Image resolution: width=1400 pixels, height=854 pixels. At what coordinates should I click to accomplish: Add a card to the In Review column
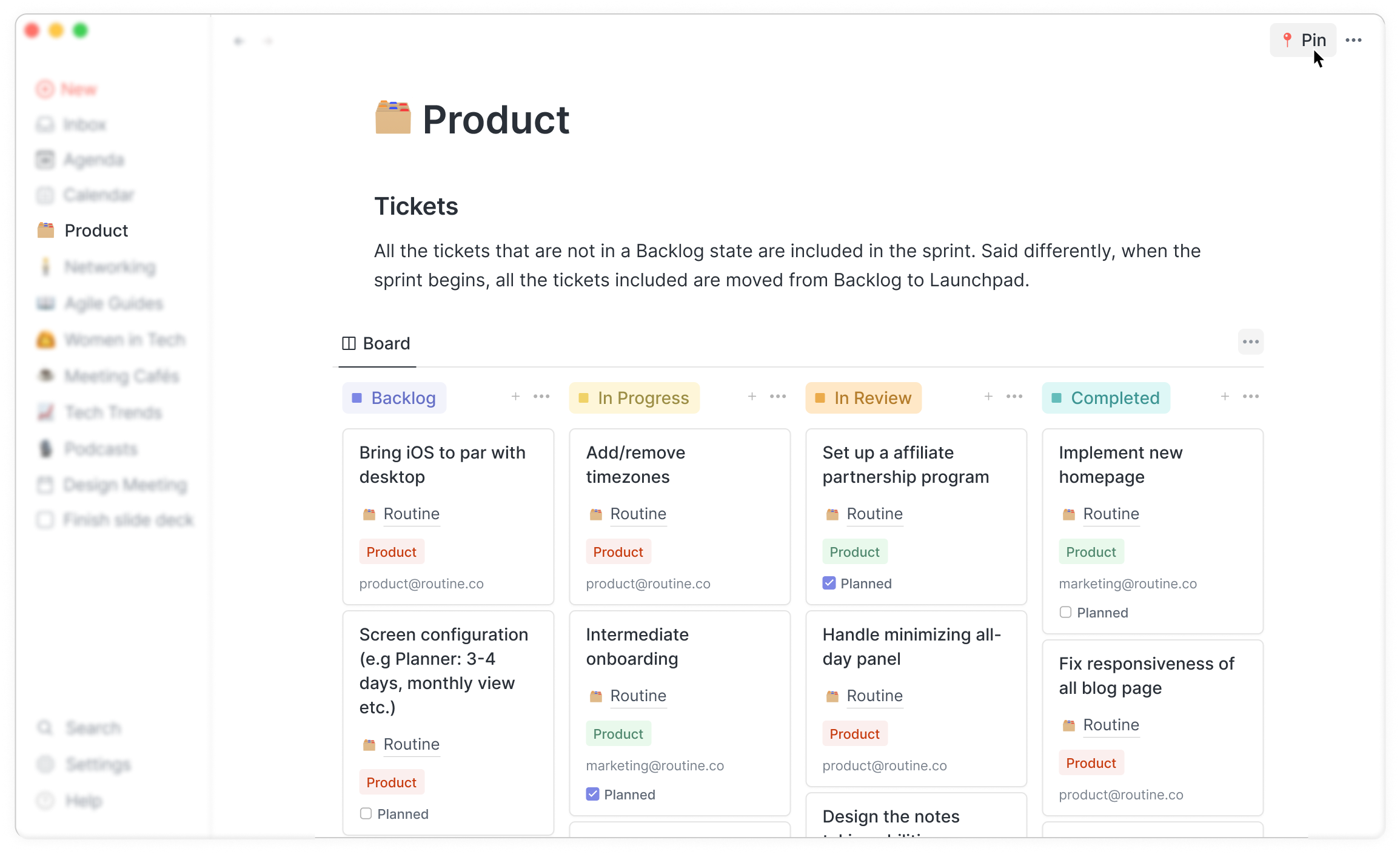[988, 397]
